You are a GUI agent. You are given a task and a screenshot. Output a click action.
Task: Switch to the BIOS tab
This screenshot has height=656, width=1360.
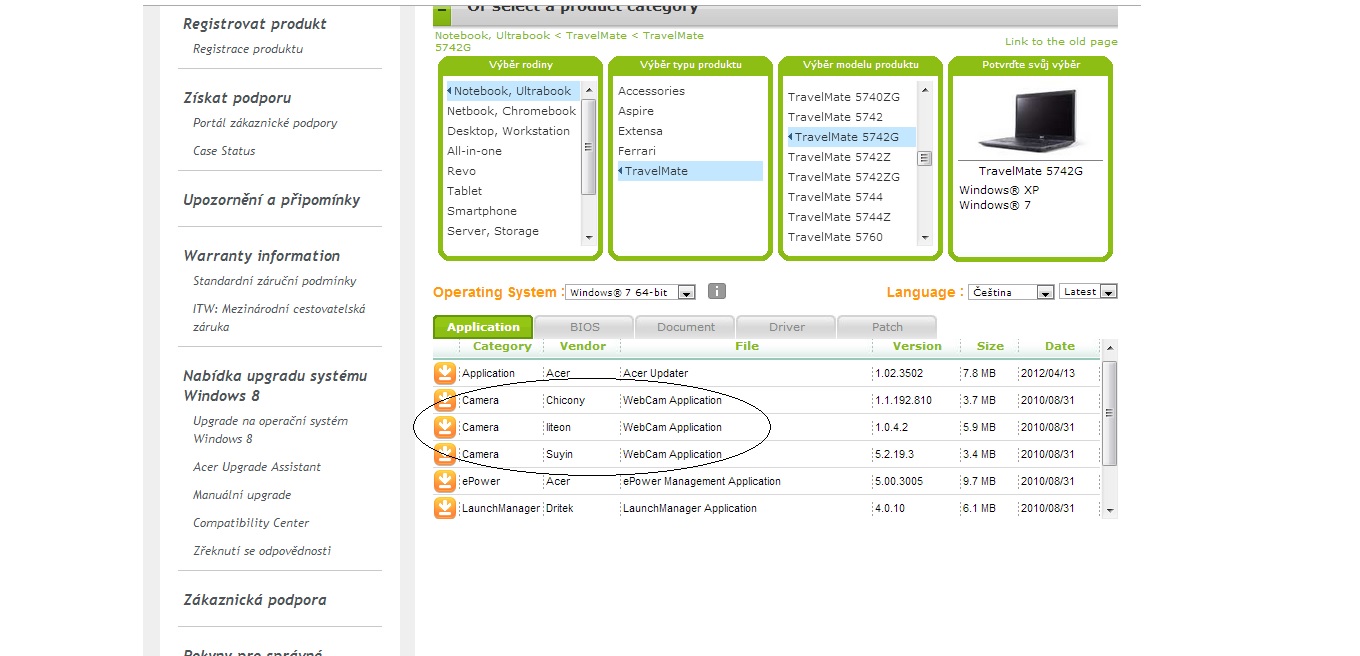pos(585,327)
